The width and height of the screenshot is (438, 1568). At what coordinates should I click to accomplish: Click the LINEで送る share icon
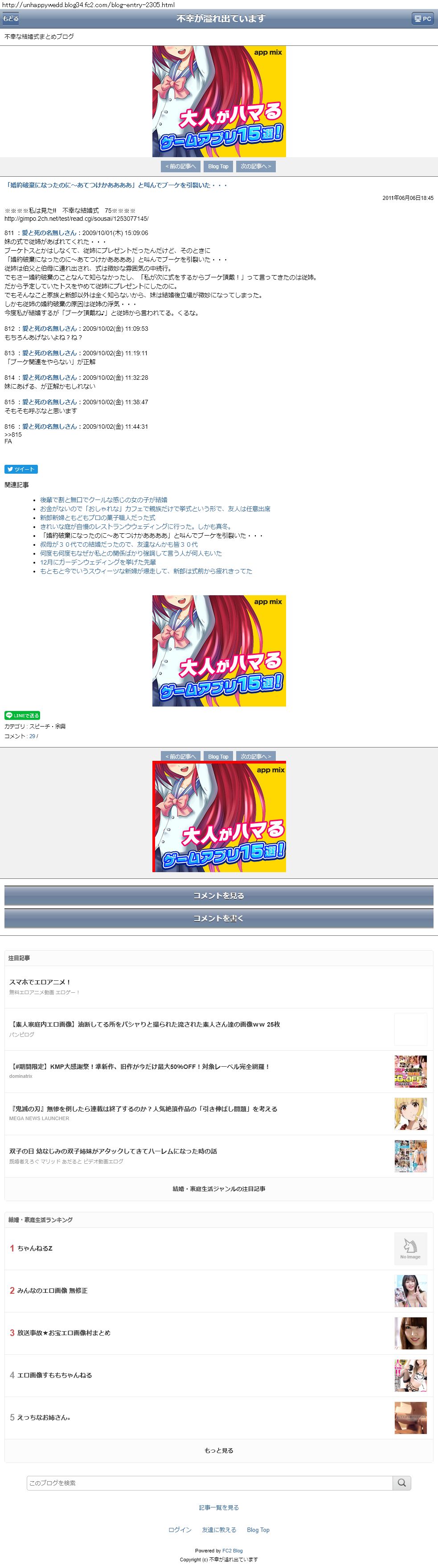(x=22, y=715)
